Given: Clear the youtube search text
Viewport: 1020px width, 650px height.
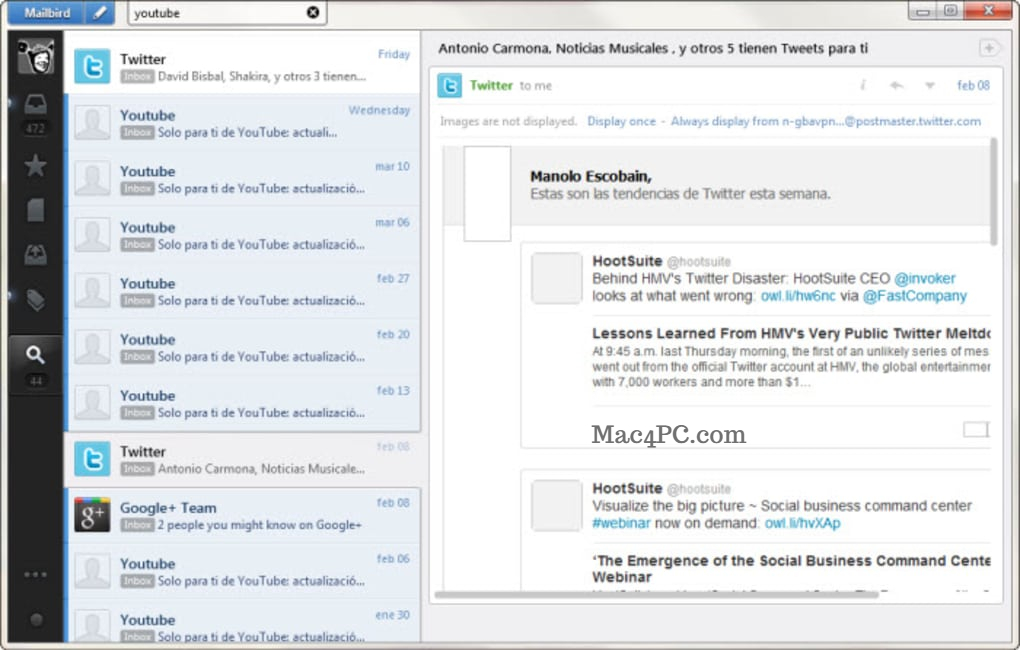Looking at the screenshot, I should pyautogui.click(x=313, y=12).
